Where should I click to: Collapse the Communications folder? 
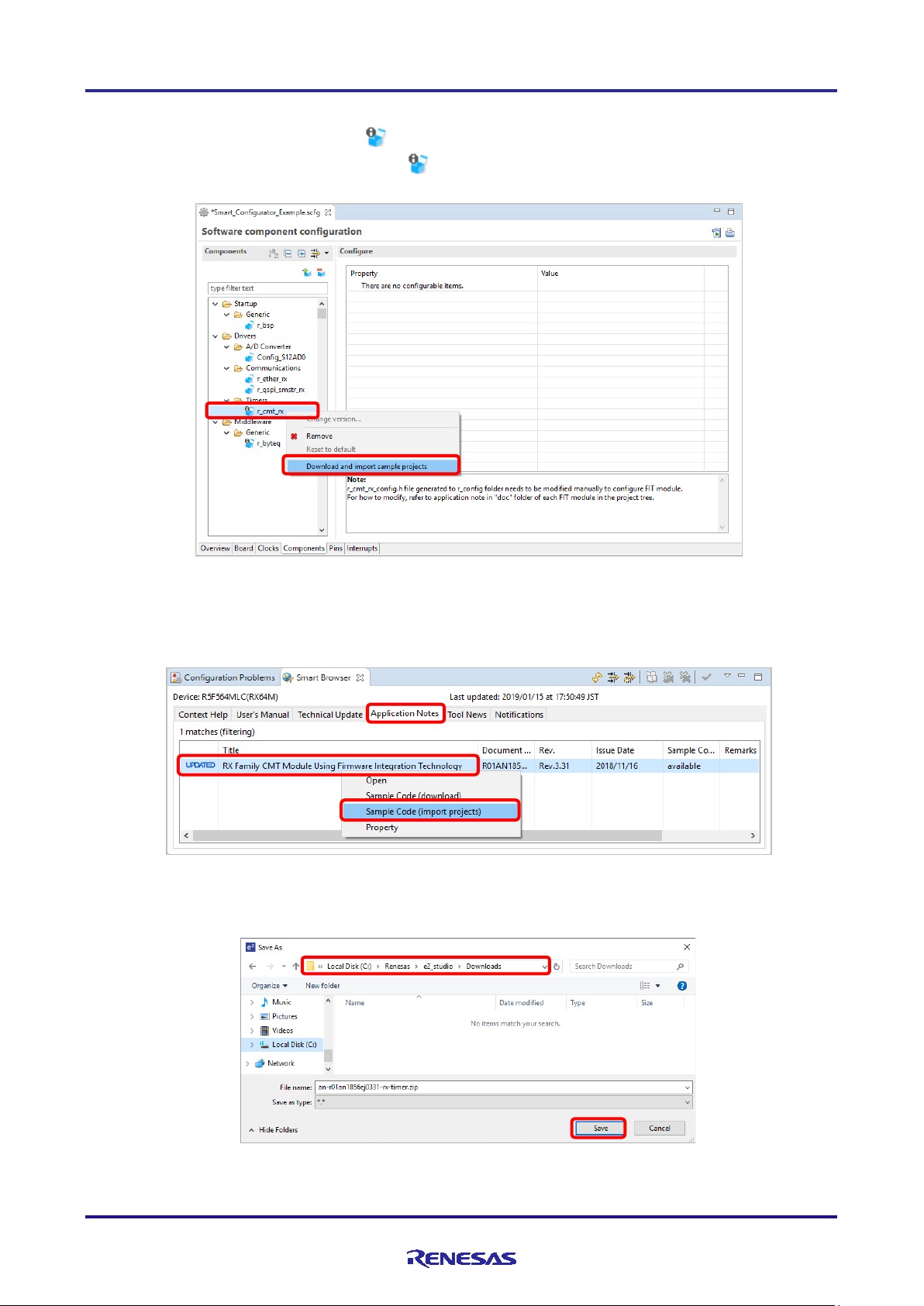[226, 369]
